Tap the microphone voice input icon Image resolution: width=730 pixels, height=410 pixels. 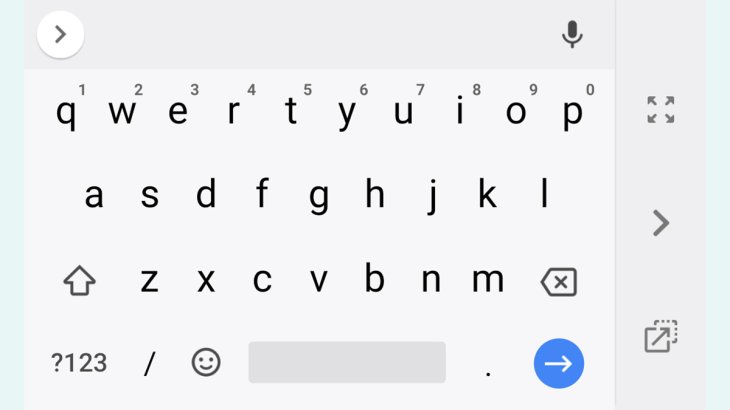[572, 34]
